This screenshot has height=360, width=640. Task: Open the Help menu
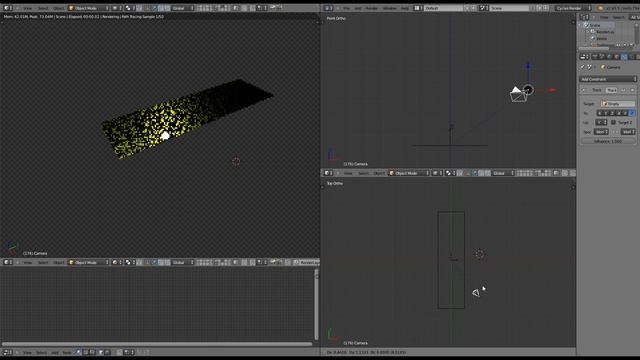[x=404, y=8]
